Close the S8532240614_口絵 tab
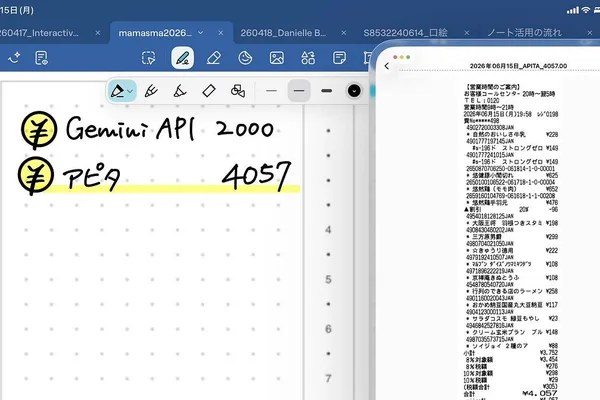The image size is (600, 400). pos(466,33)
